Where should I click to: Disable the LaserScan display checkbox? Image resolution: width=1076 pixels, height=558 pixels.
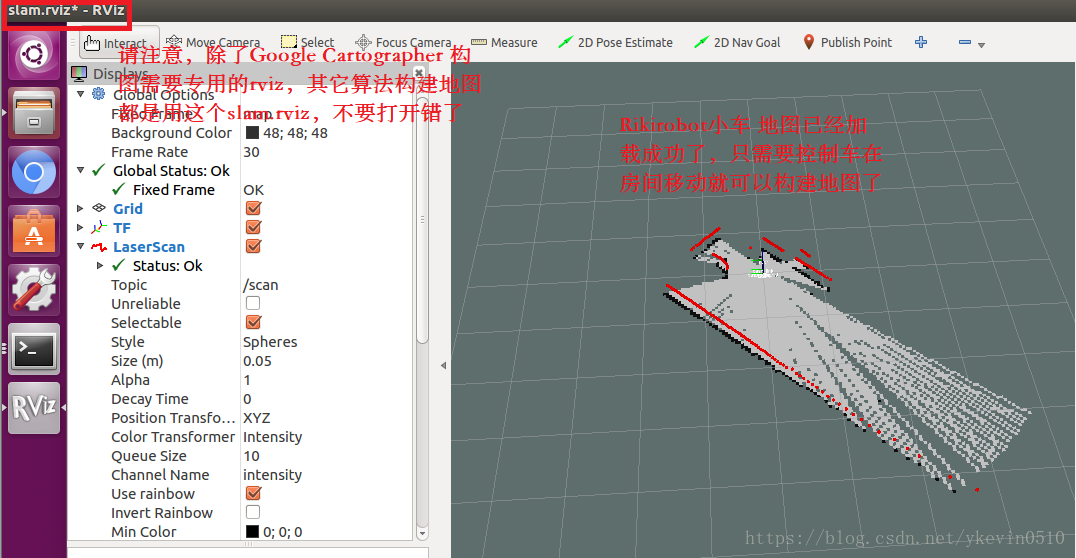pyautogui.click(x=253, y=246)
